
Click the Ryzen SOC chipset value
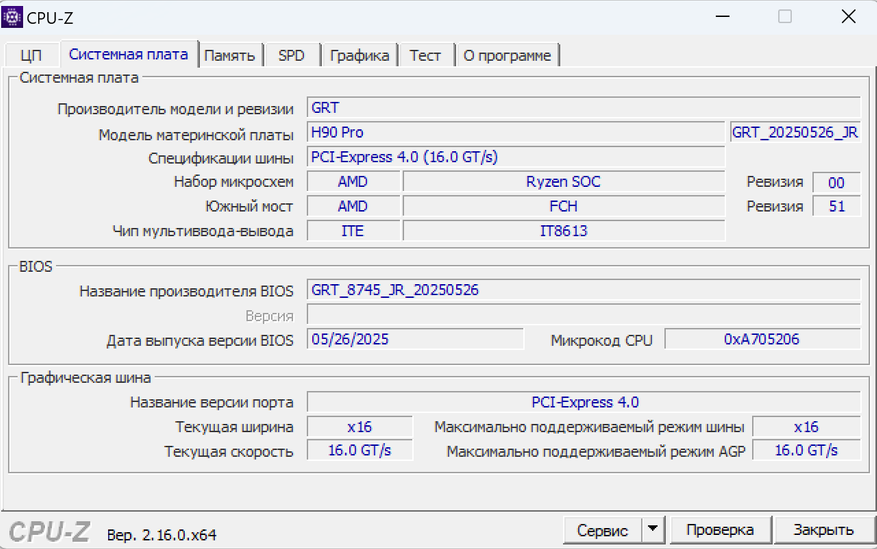click(x=564, y=182)
